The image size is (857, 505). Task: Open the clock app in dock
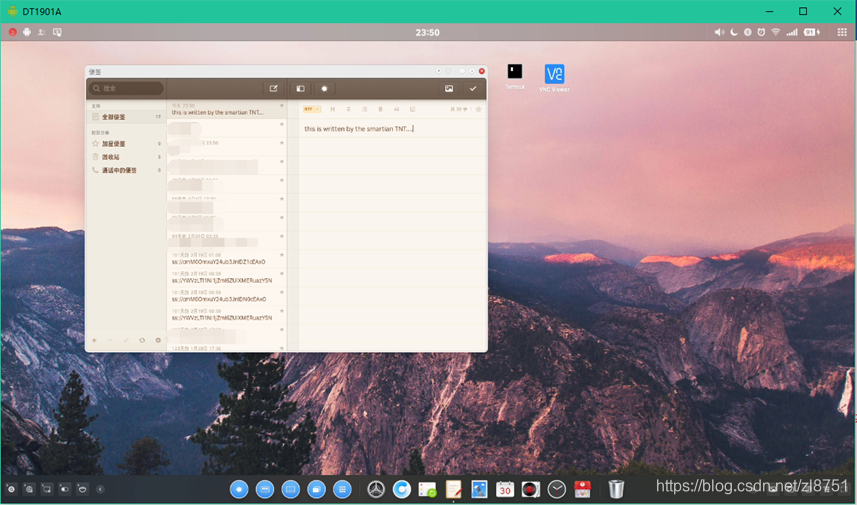coord(556,489)
